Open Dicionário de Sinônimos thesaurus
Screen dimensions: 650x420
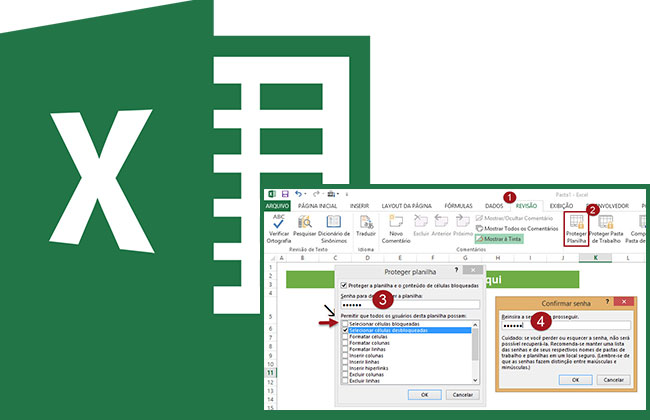(x=334, y=228)
